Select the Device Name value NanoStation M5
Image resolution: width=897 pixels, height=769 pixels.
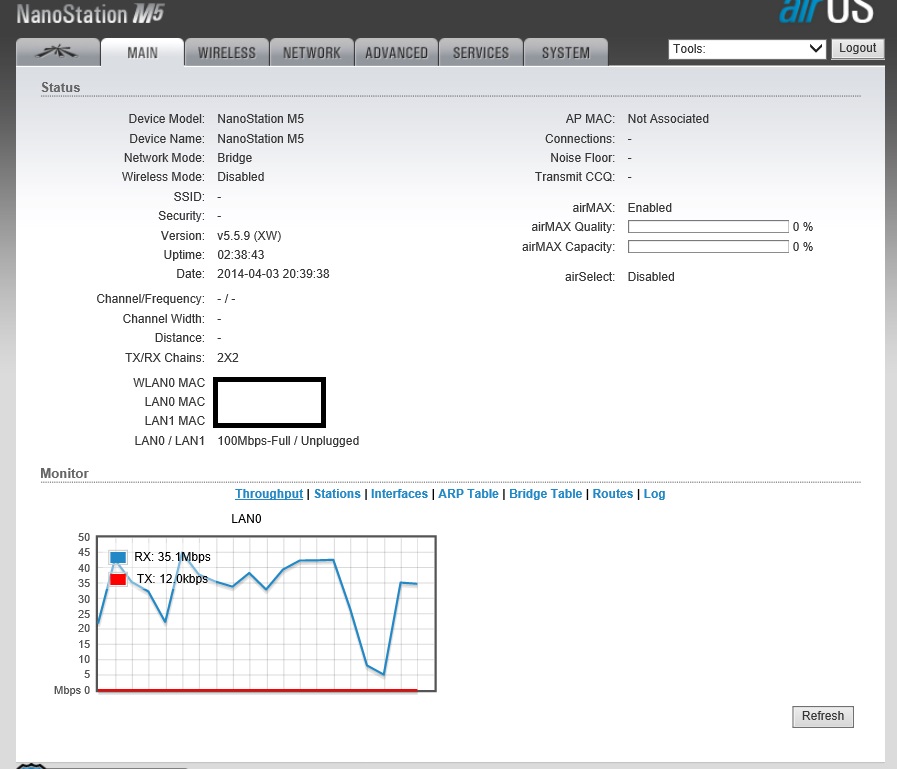260,139
